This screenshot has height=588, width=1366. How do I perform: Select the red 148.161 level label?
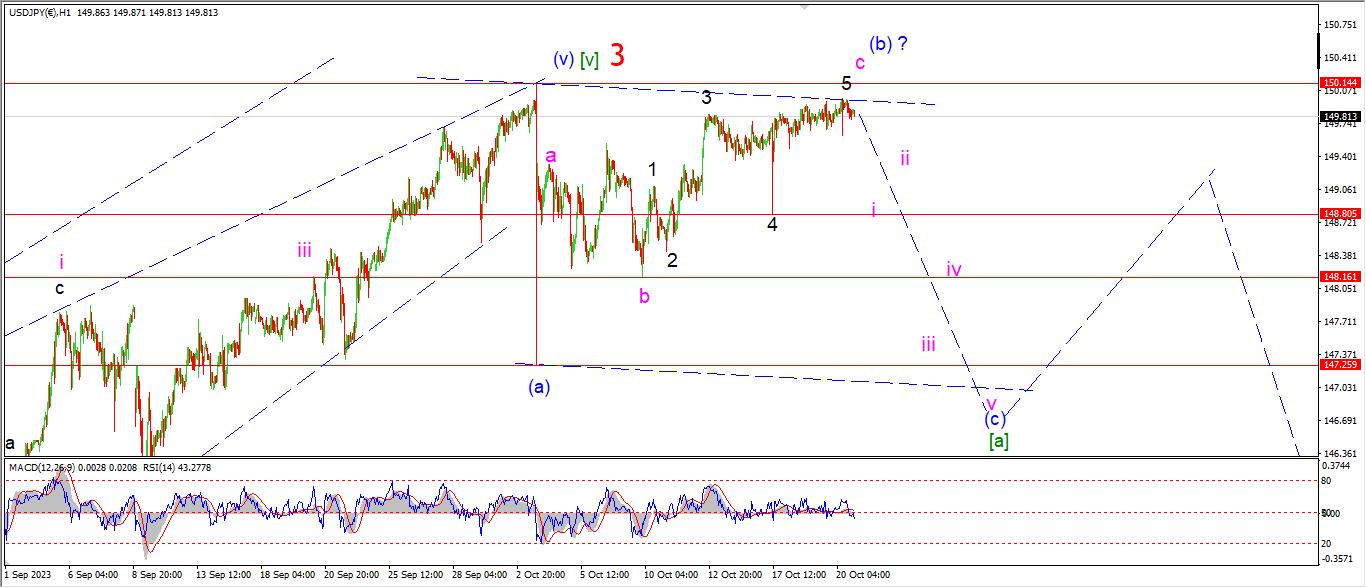coord(1338,277)
